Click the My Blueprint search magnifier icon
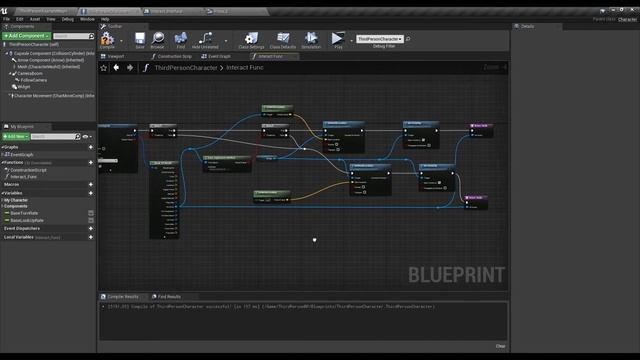This screenshot has height=360, width=640. (x=78, y=136)
